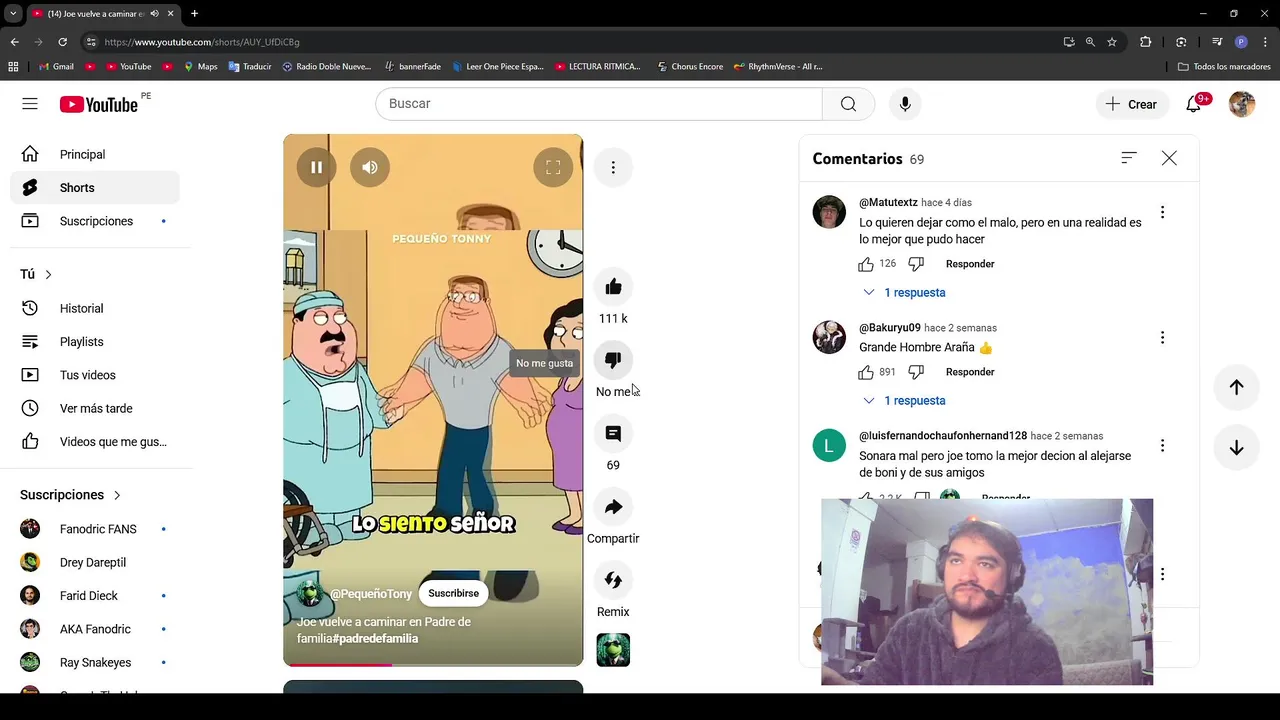Open the Gmail bookmark
This screenshot has height=720, width=1280.
click(x=56, y=67)
